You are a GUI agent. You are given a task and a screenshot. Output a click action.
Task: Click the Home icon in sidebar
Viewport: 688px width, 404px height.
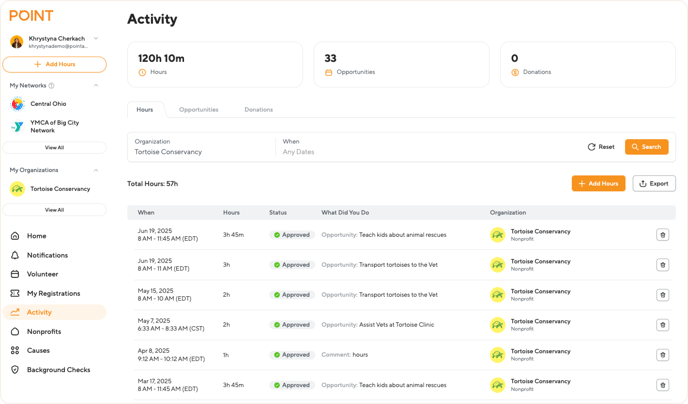coord(15,236)
